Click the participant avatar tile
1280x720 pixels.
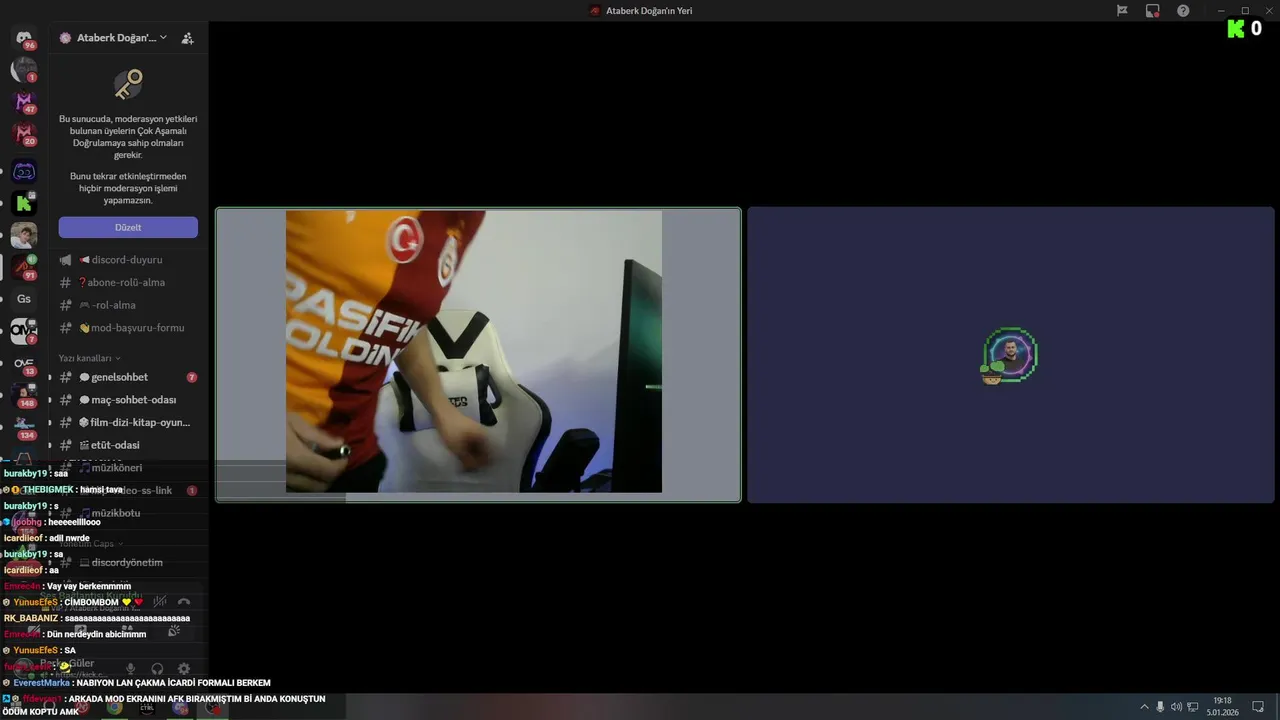click(x=1010, y=354)
